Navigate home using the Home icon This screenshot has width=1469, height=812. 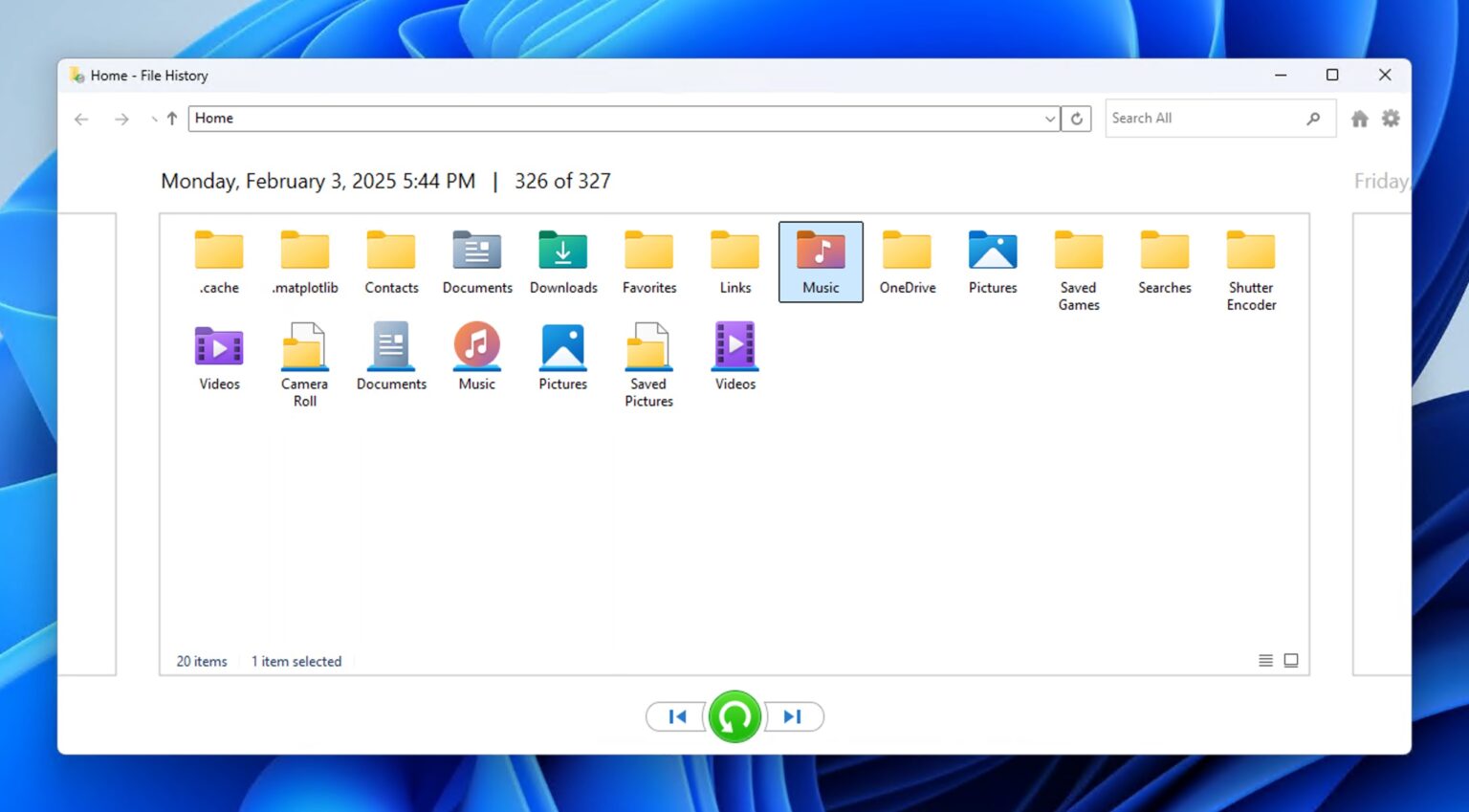pos(1359,118)
